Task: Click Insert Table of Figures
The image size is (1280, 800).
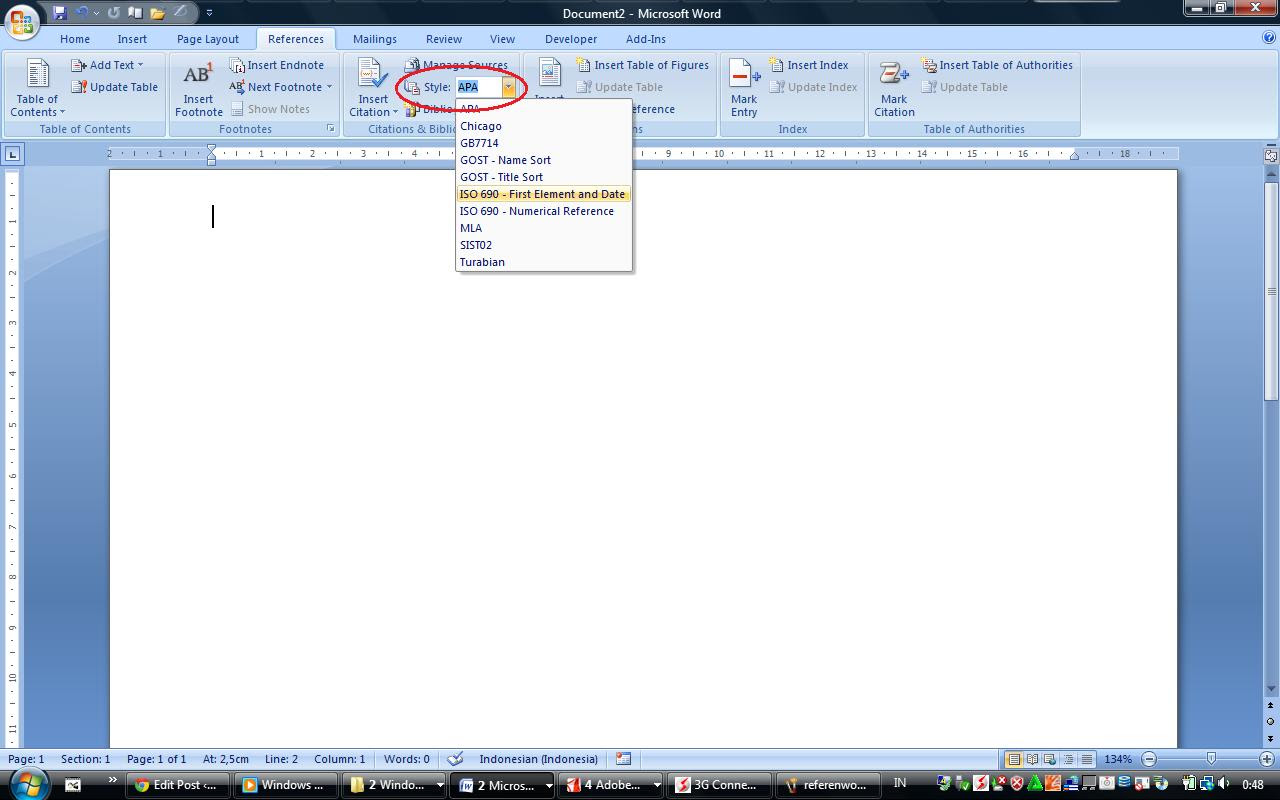Action: 642,65
